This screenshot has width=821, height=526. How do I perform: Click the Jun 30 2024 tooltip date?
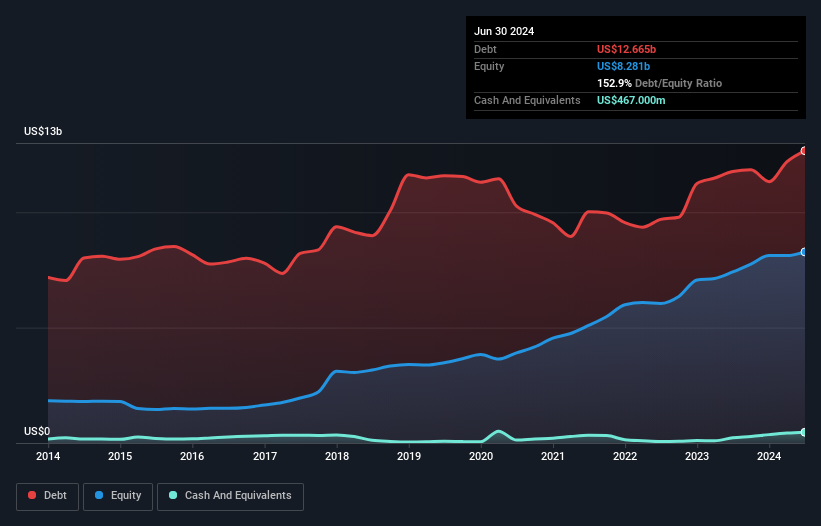504,31
